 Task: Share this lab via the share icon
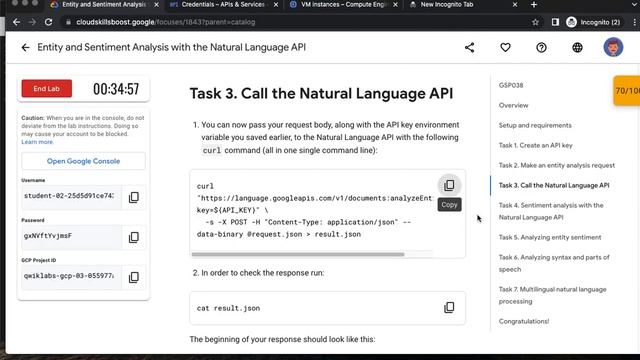[469, 47]
